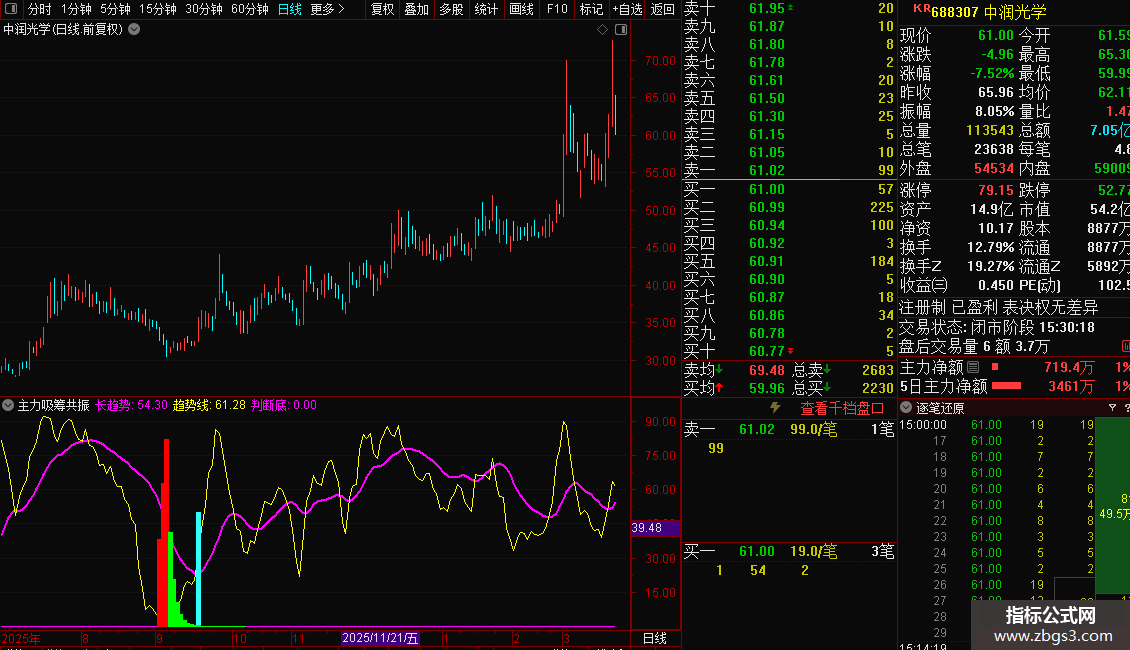Screen dimensions: 1130x650
Task: Click the KR badge before stock code 688307
Action: click(x=920, y=11)
